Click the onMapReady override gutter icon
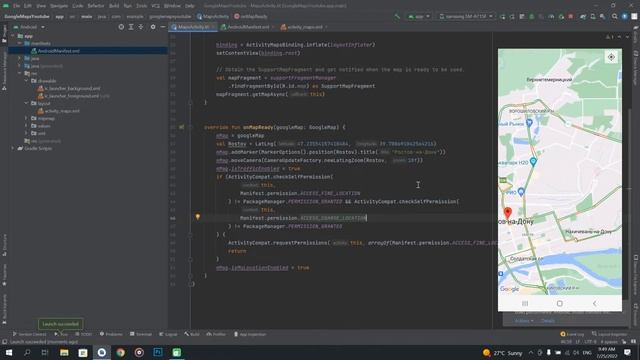Image resolution: width=640 pixels, height=360 pixels. coord(181,127)
